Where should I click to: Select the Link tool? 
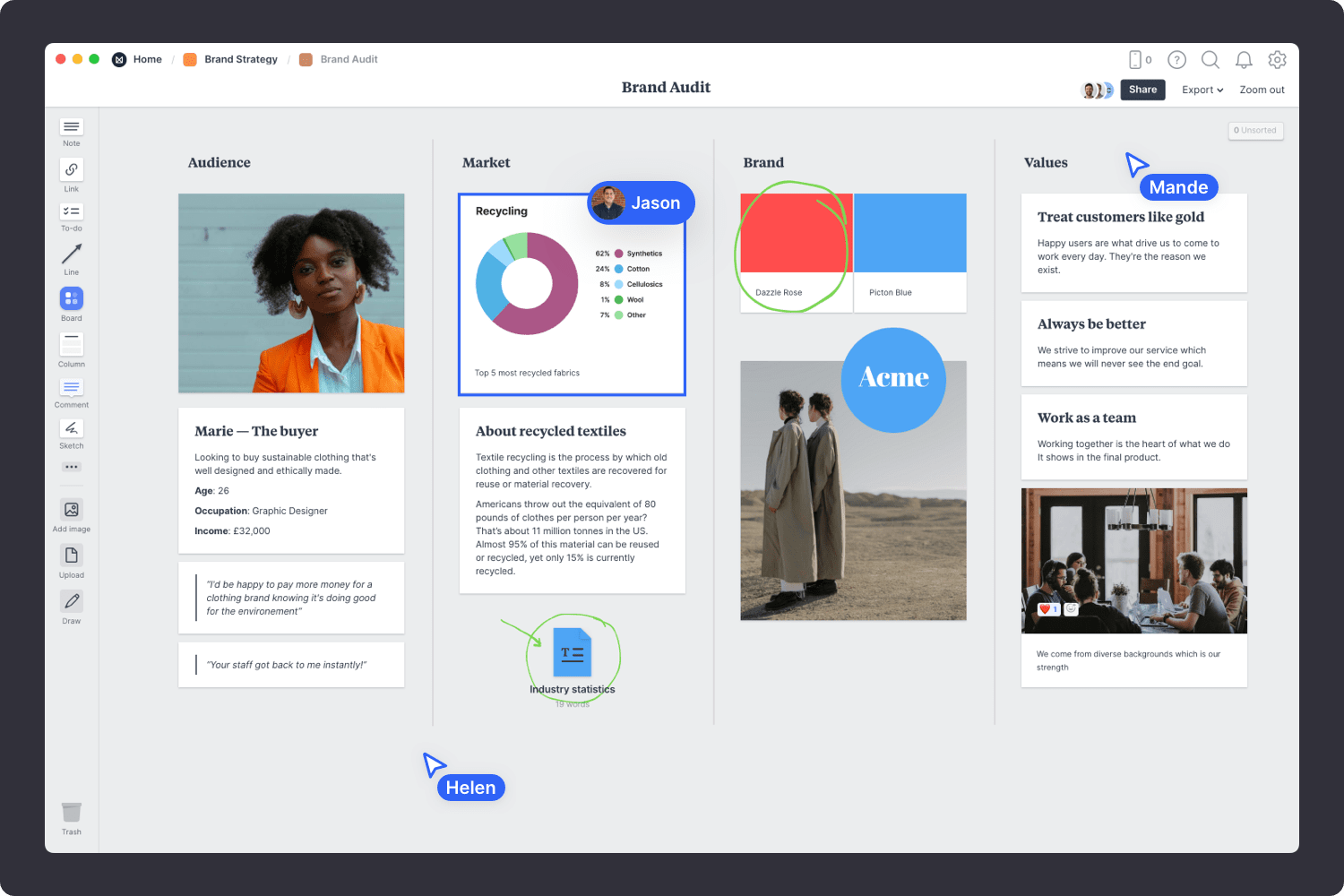tap(71, 170)
